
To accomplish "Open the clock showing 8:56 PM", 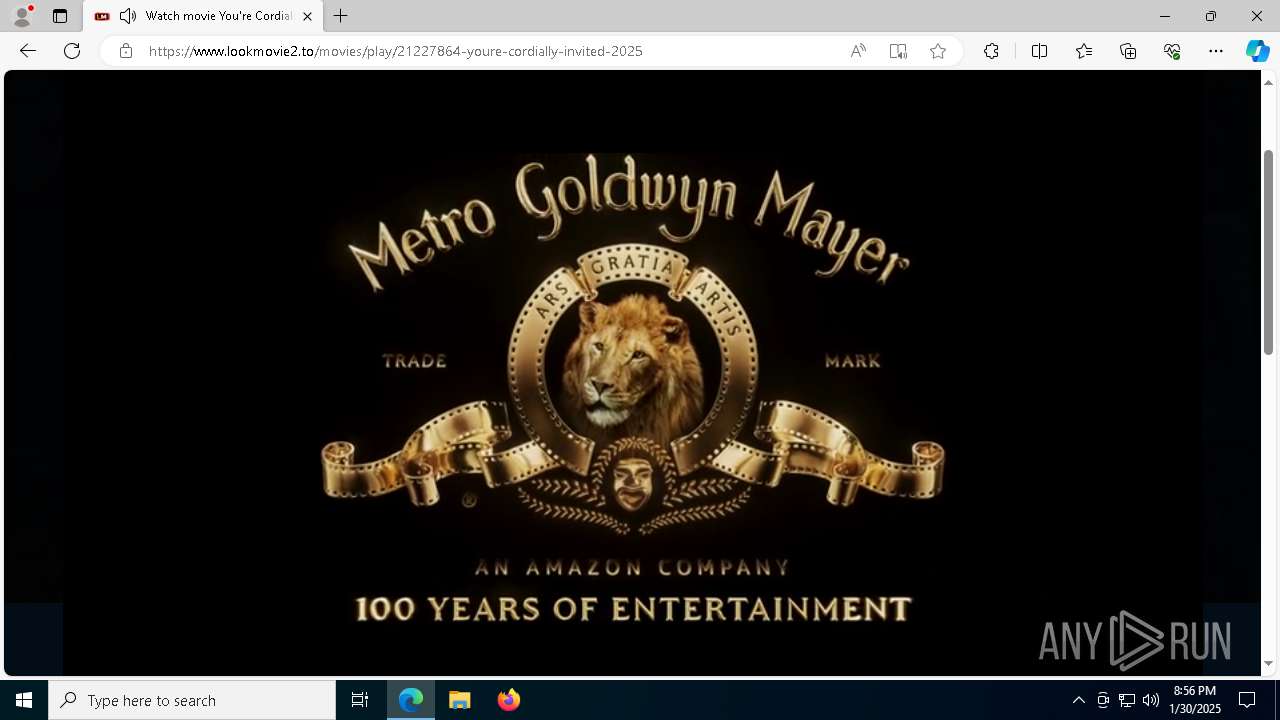I will [1195, 700].
